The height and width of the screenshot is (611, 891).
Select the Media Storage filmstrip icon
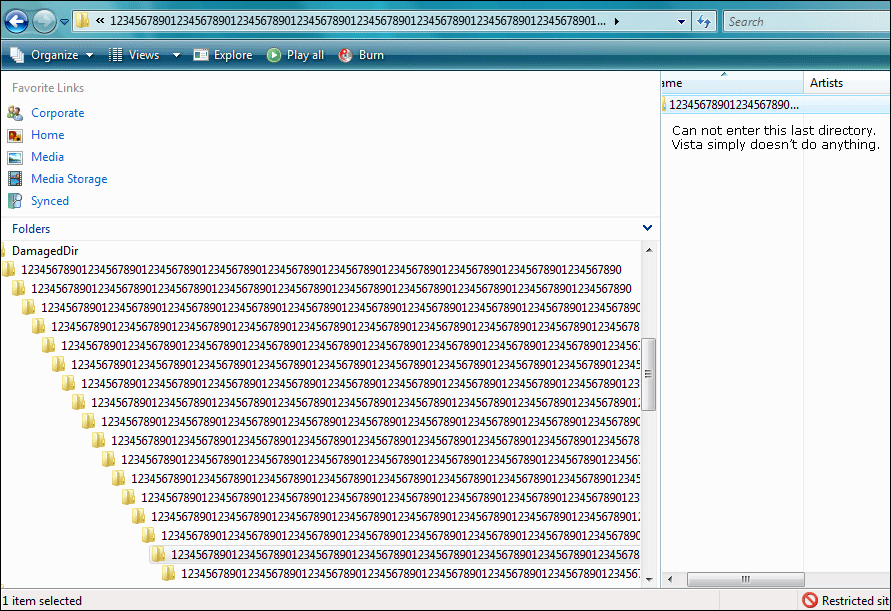(x=15, y=178)
